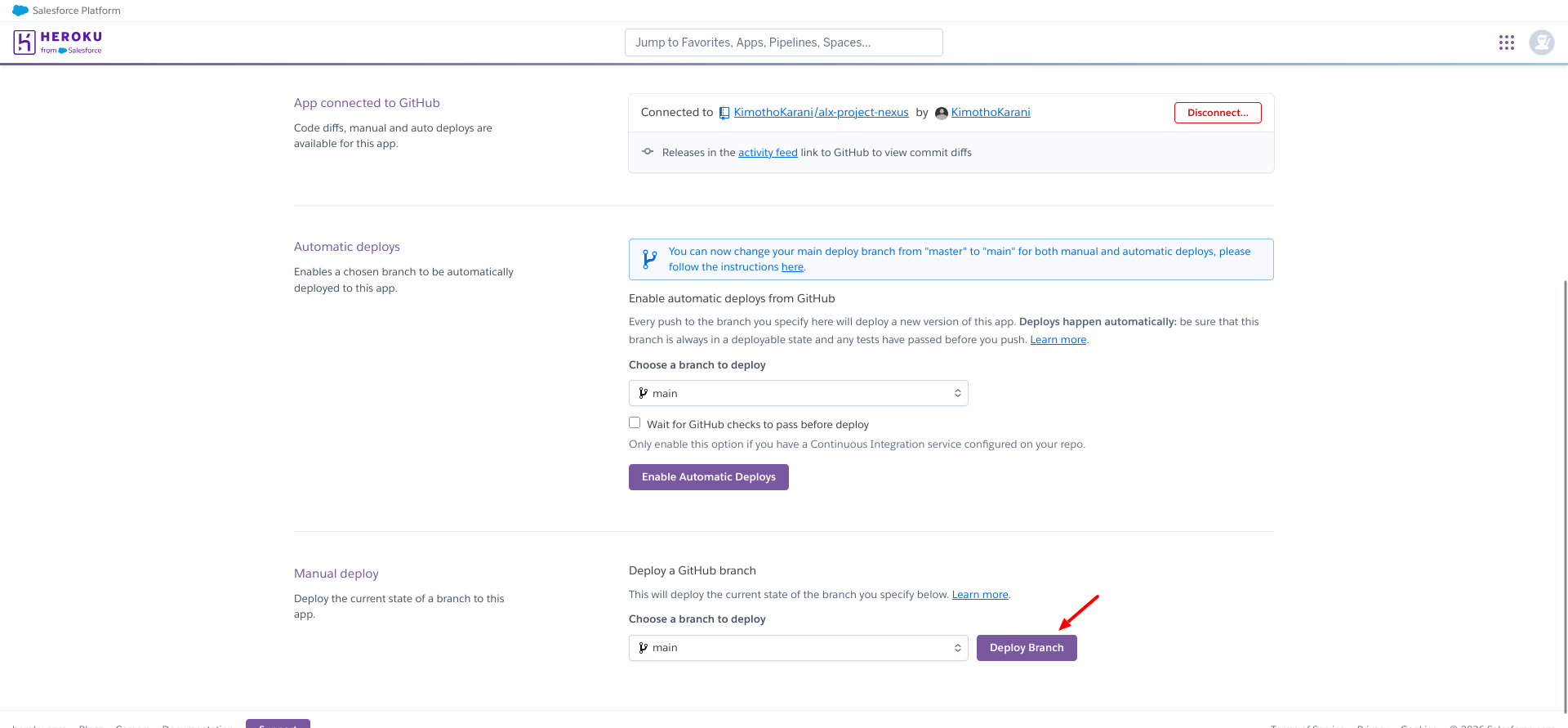Open the app launcher grid icon

1507,42
